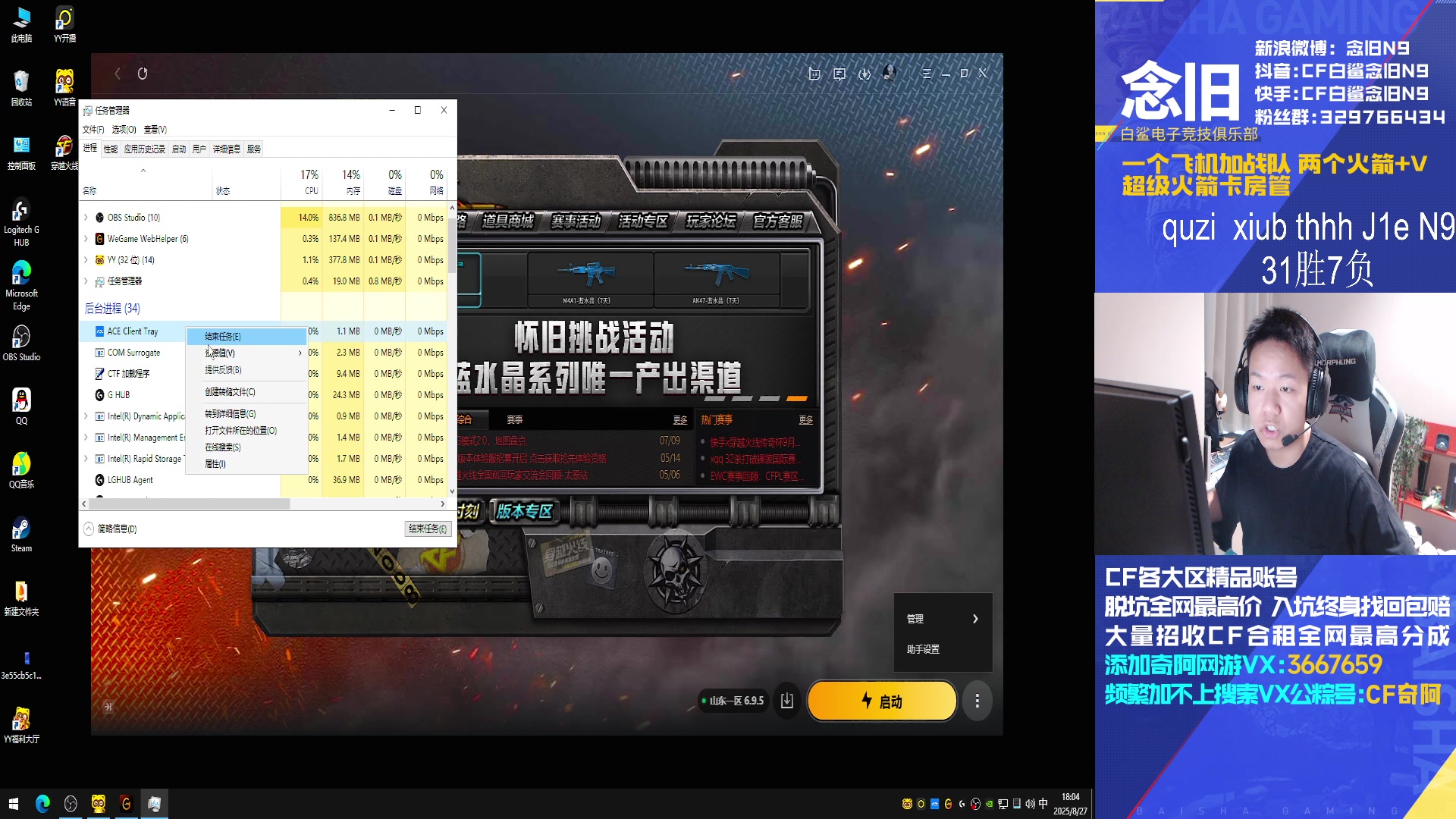Refresh the WeGame page

pos(143,74)
